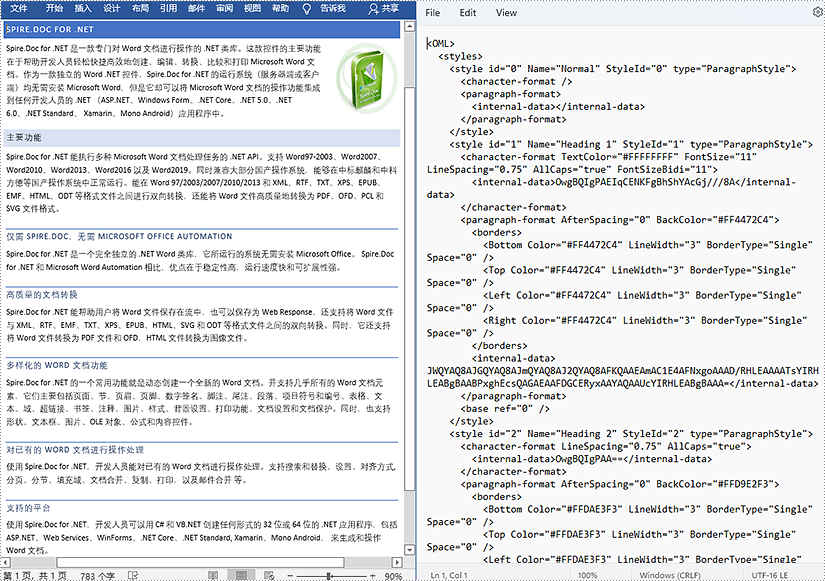825x581 pixels.
Task: Click the Name="Heading 1" style line
Action: tap(631, 144)
